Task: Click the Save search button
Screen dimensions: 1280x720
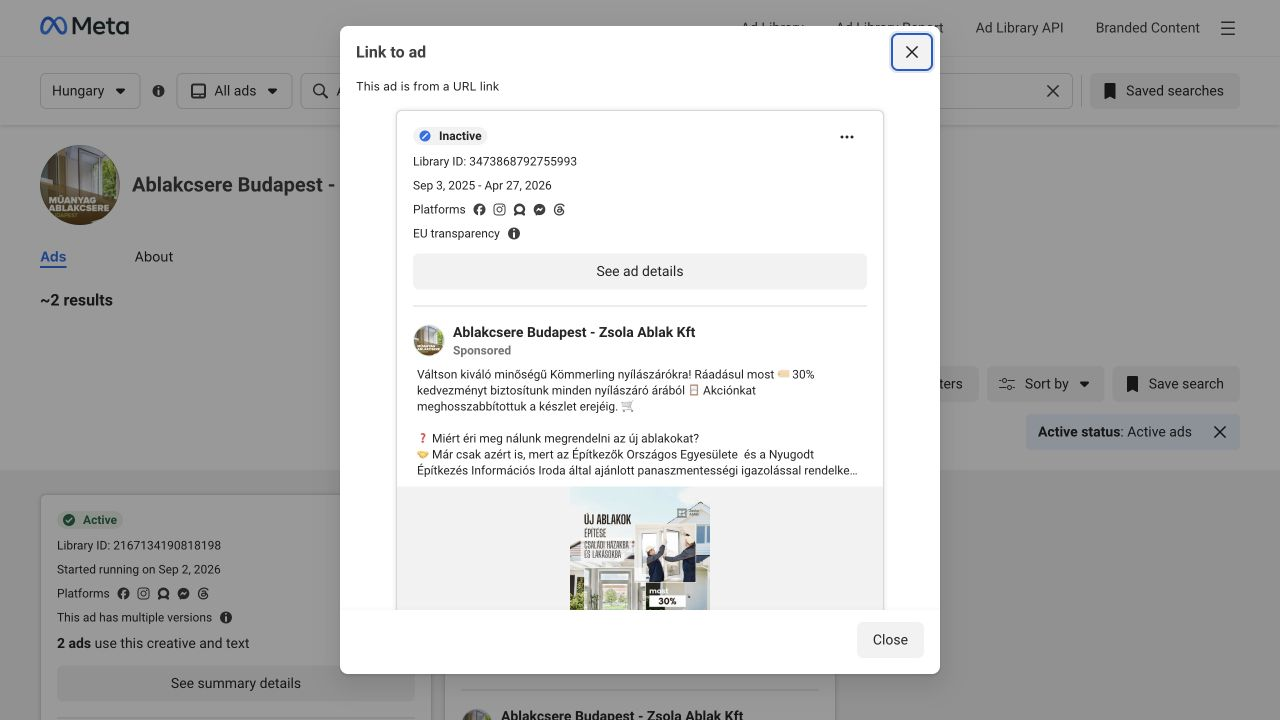Action: coord(1175,384)
